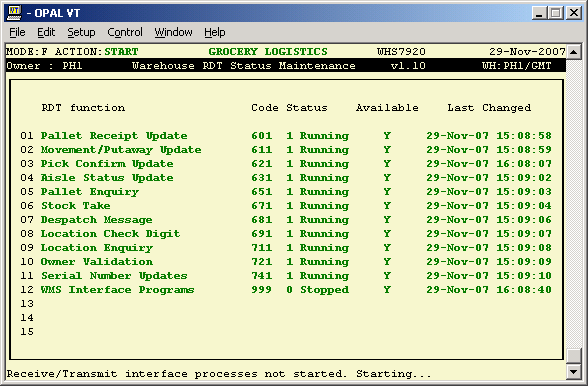Select the Serial Number Updates row

click(286, 276)
